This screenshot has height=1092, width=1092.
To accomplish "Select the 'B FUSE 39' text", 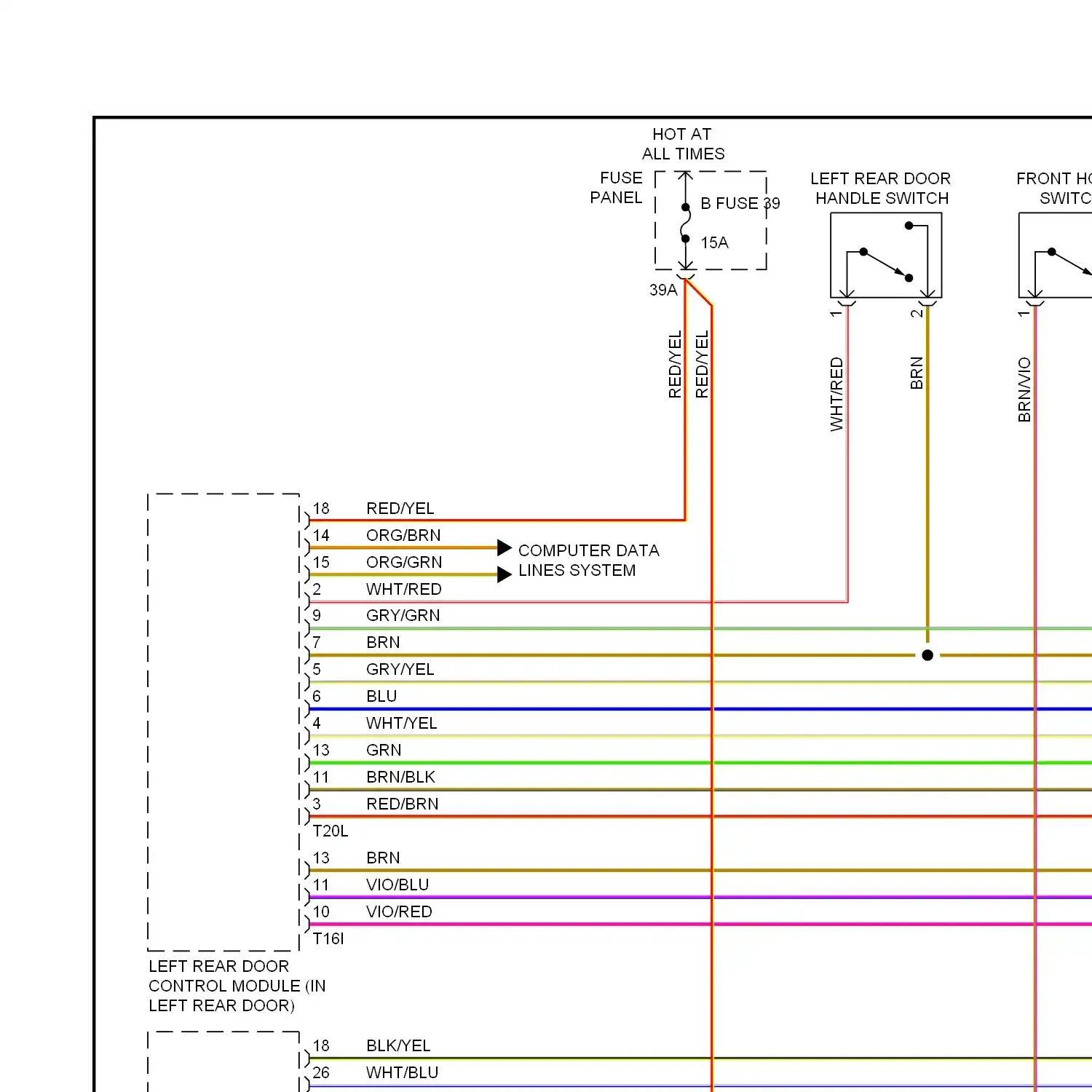I will pos(740,203).
